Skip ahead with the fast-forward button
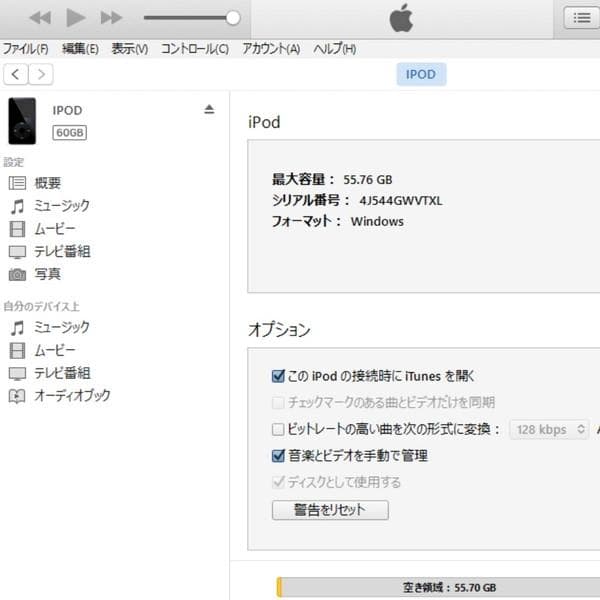The width and height of the screenshot is (600, 600). pyautogui.click(x=111, y=18)
